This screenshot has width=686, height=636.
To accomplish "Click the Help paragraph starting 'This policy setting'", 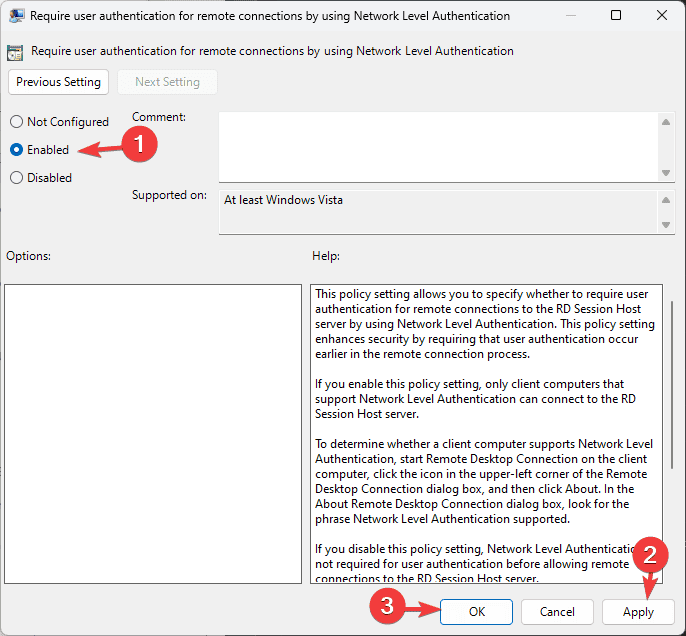I will pyautogui.click(x=485, y=324).
